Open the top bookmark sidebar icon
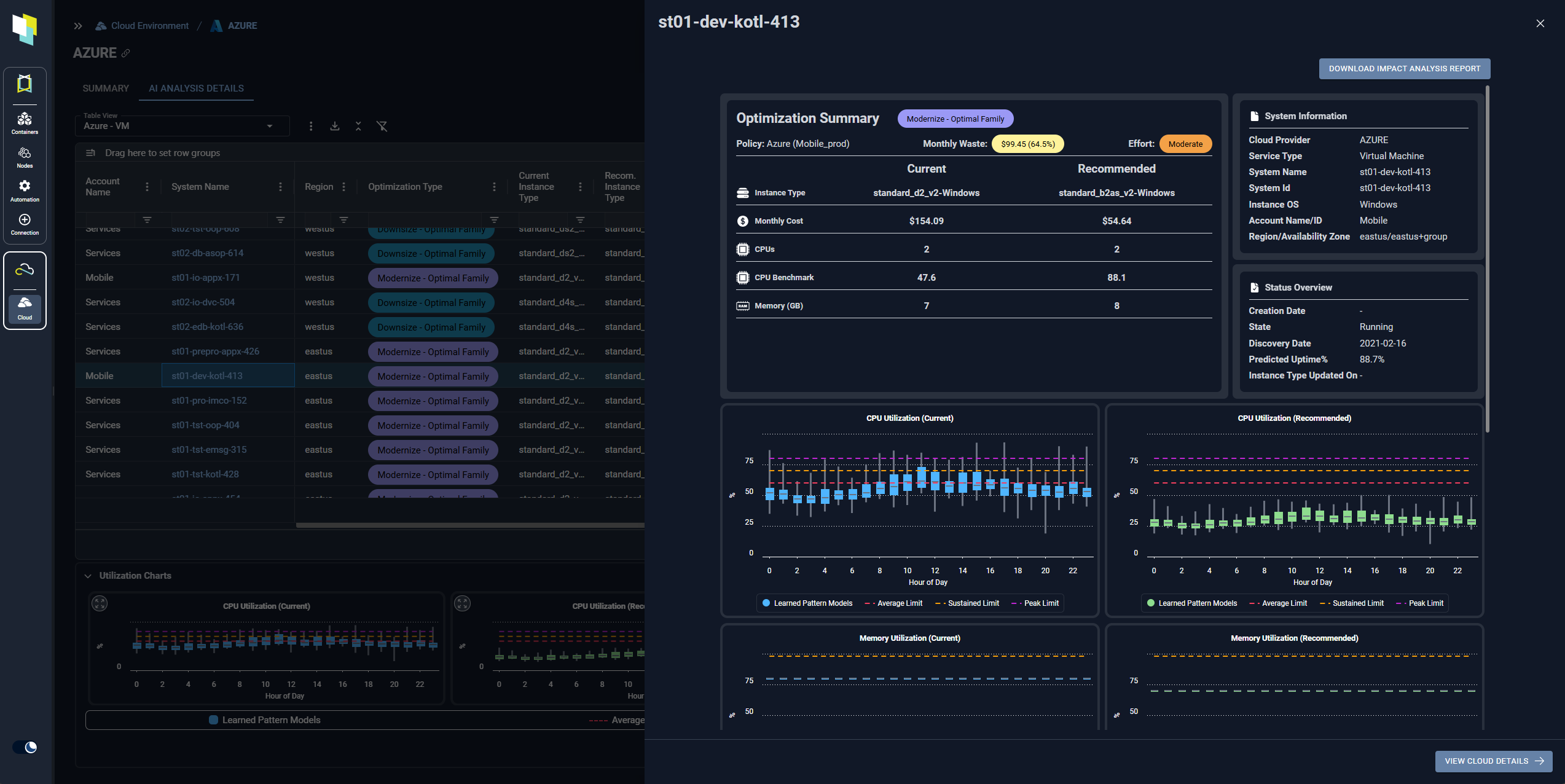1565x784 pixels. 25,84
